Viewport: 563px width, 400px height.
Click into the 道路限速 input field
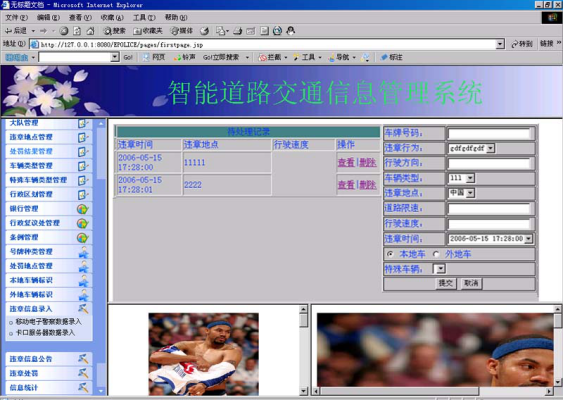pos(489,209)
